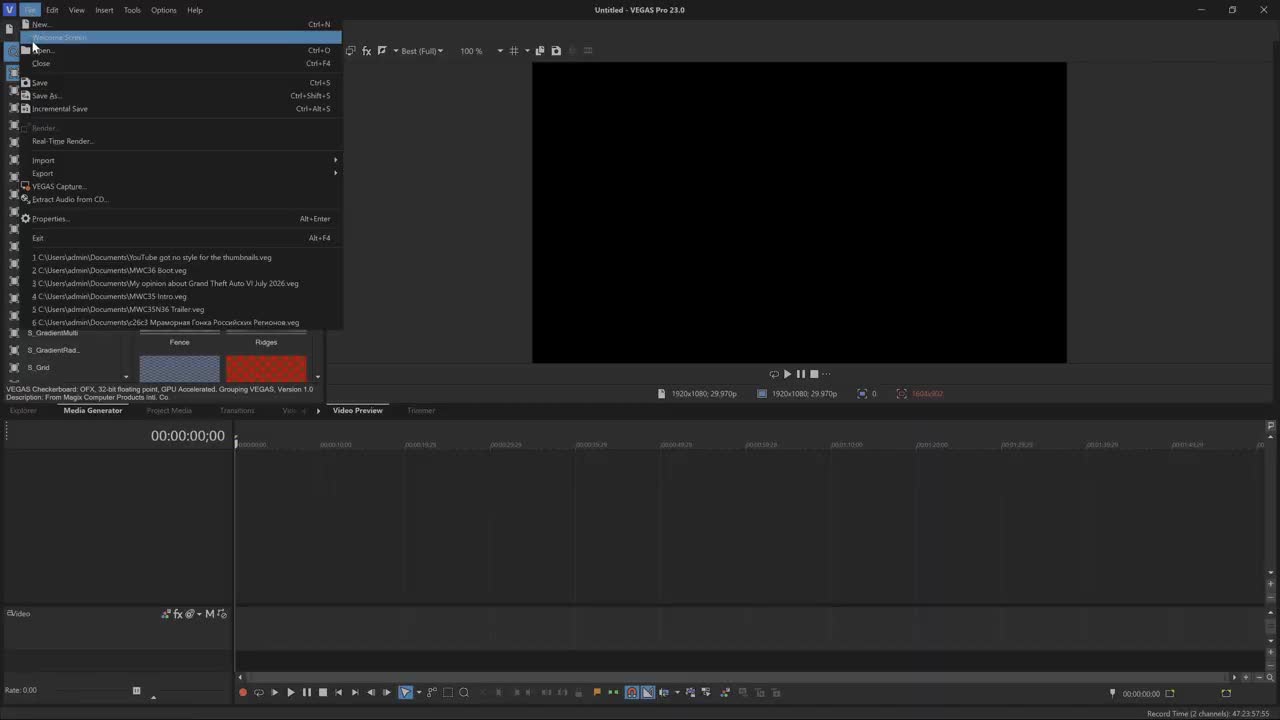Select S_Grid in the generator list
This screenshot has height=720, width=1280.
click(38, 368)
